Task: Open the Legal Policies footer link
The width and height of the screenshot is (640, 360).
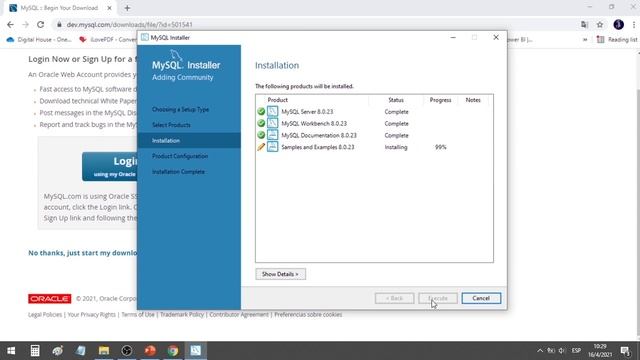Action: point(45,314)
